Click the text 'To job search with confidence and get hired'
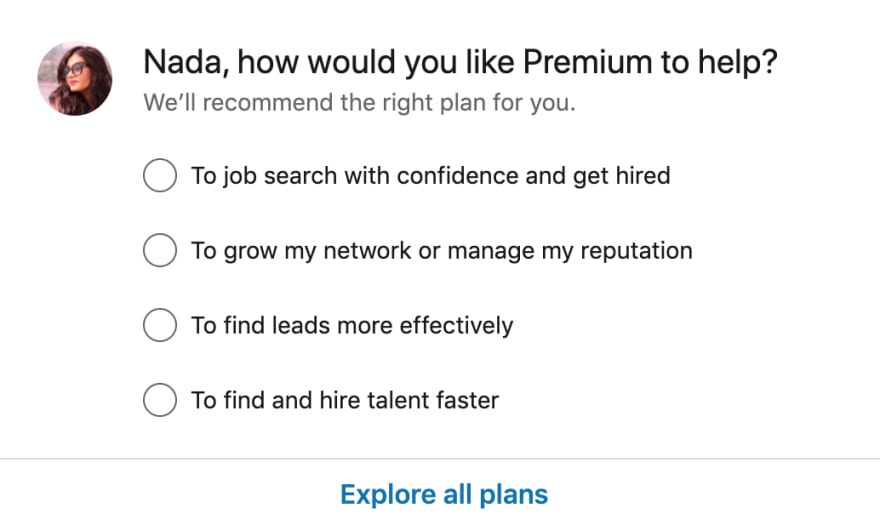 [x=430, y=176]
